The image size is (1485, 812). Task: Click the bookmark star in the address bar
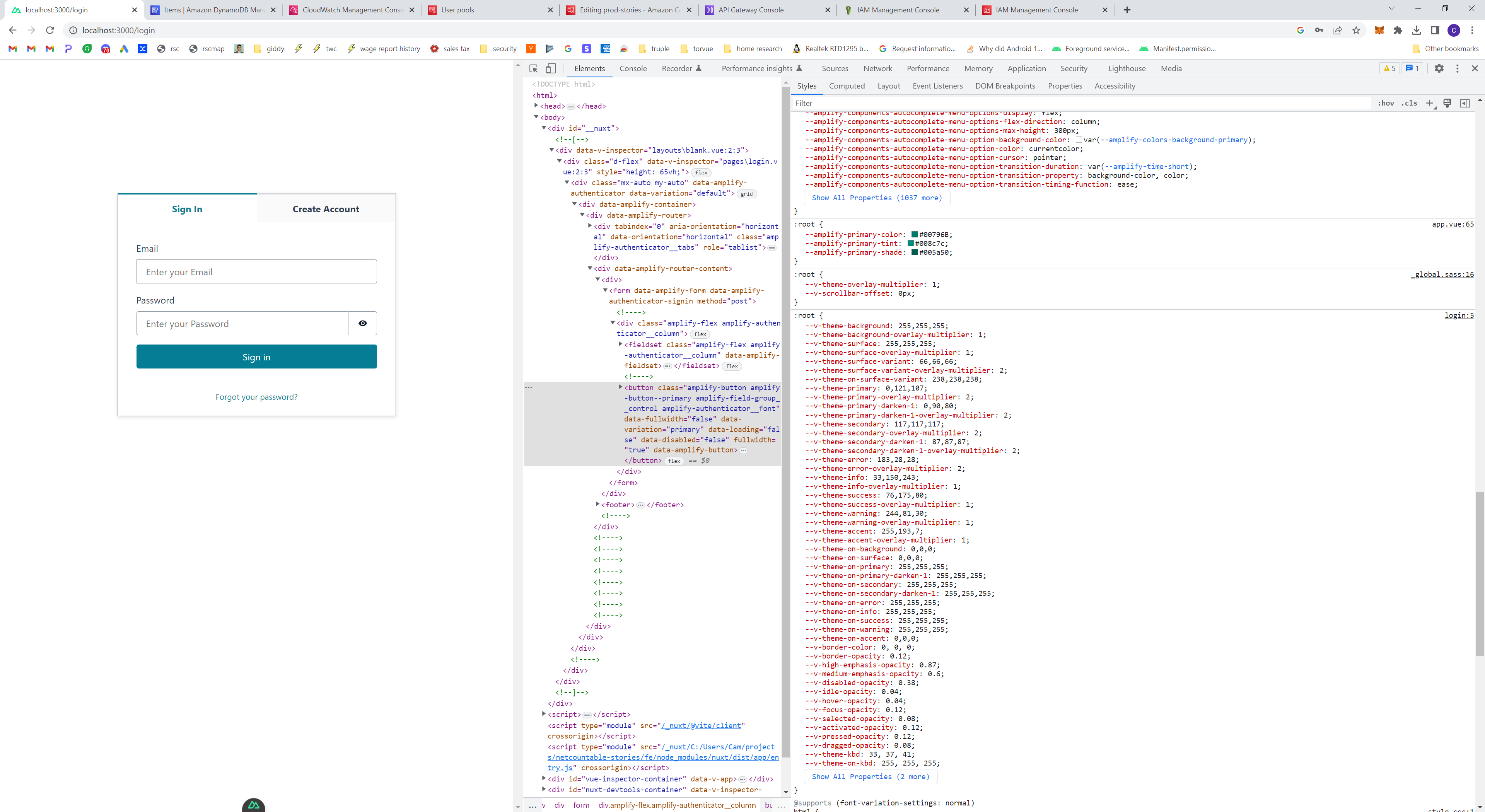pyautogui.click(x=1357, y=30)
